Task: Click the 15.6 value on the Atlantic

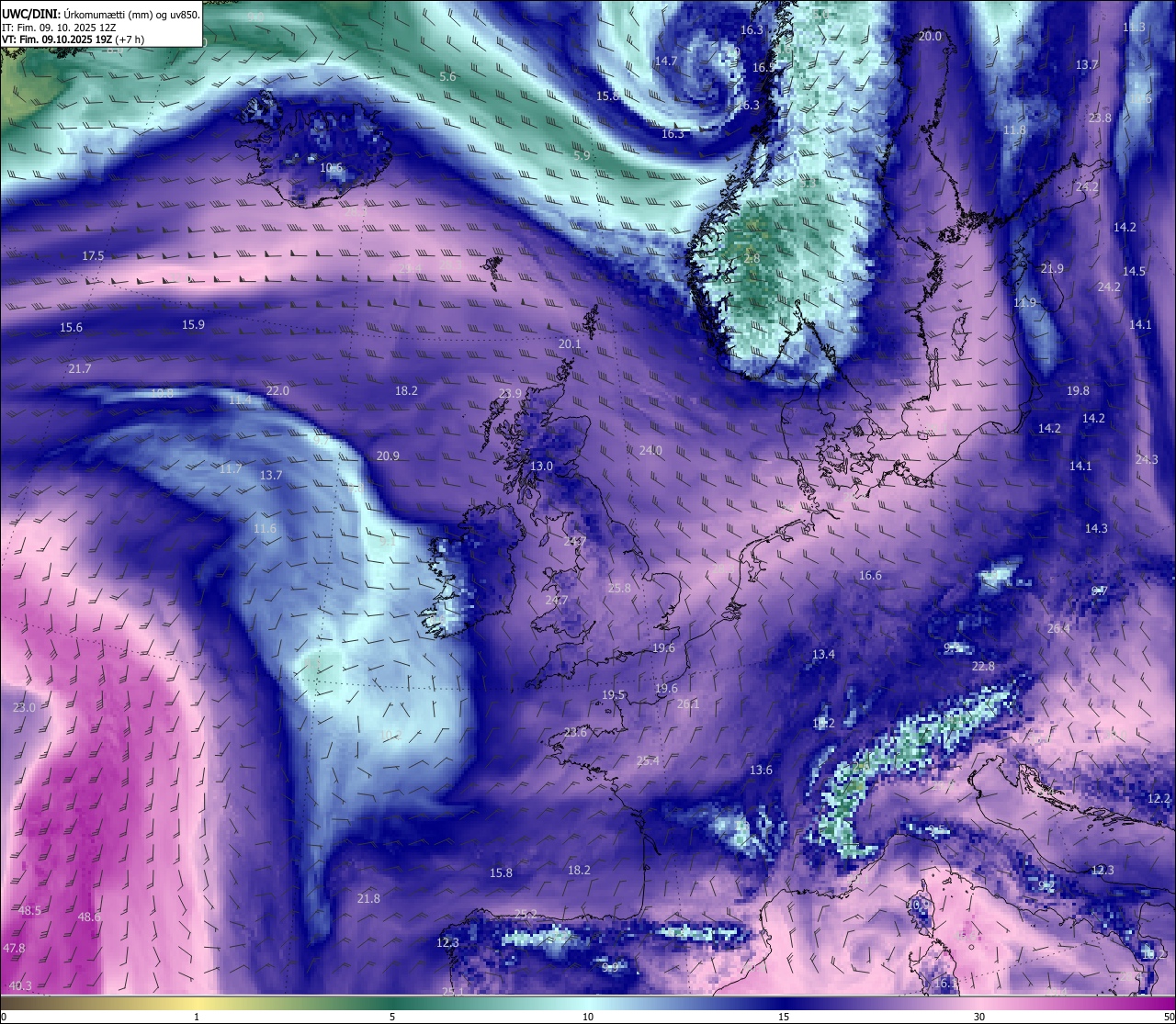Action: (x=71, y=328)
